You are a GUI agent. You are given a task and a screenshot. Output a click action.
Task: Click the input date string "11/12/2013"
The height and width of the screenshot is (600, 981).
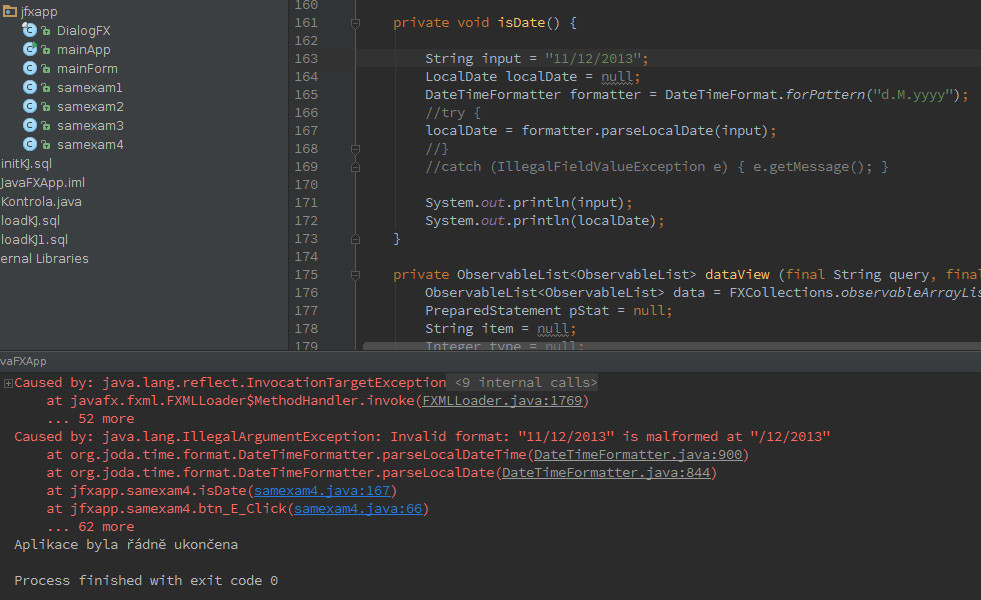[593, 59]
